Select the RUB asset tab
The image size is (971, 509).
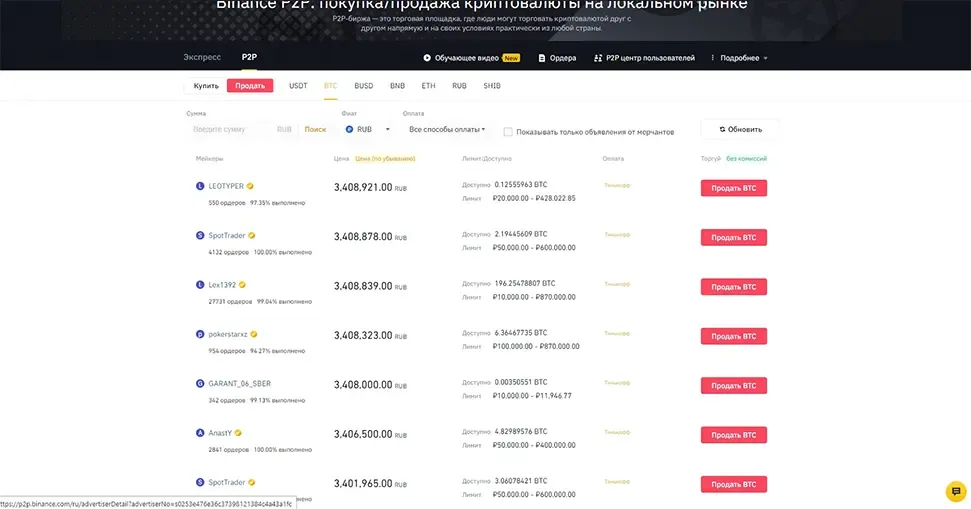(459, 86)
